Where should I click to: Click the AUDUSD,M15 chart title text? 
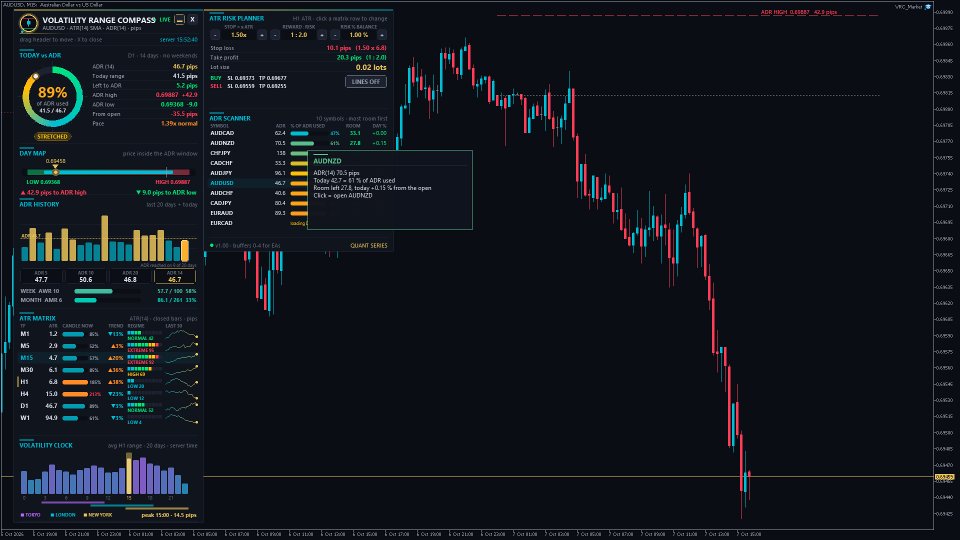pos(52,4)
